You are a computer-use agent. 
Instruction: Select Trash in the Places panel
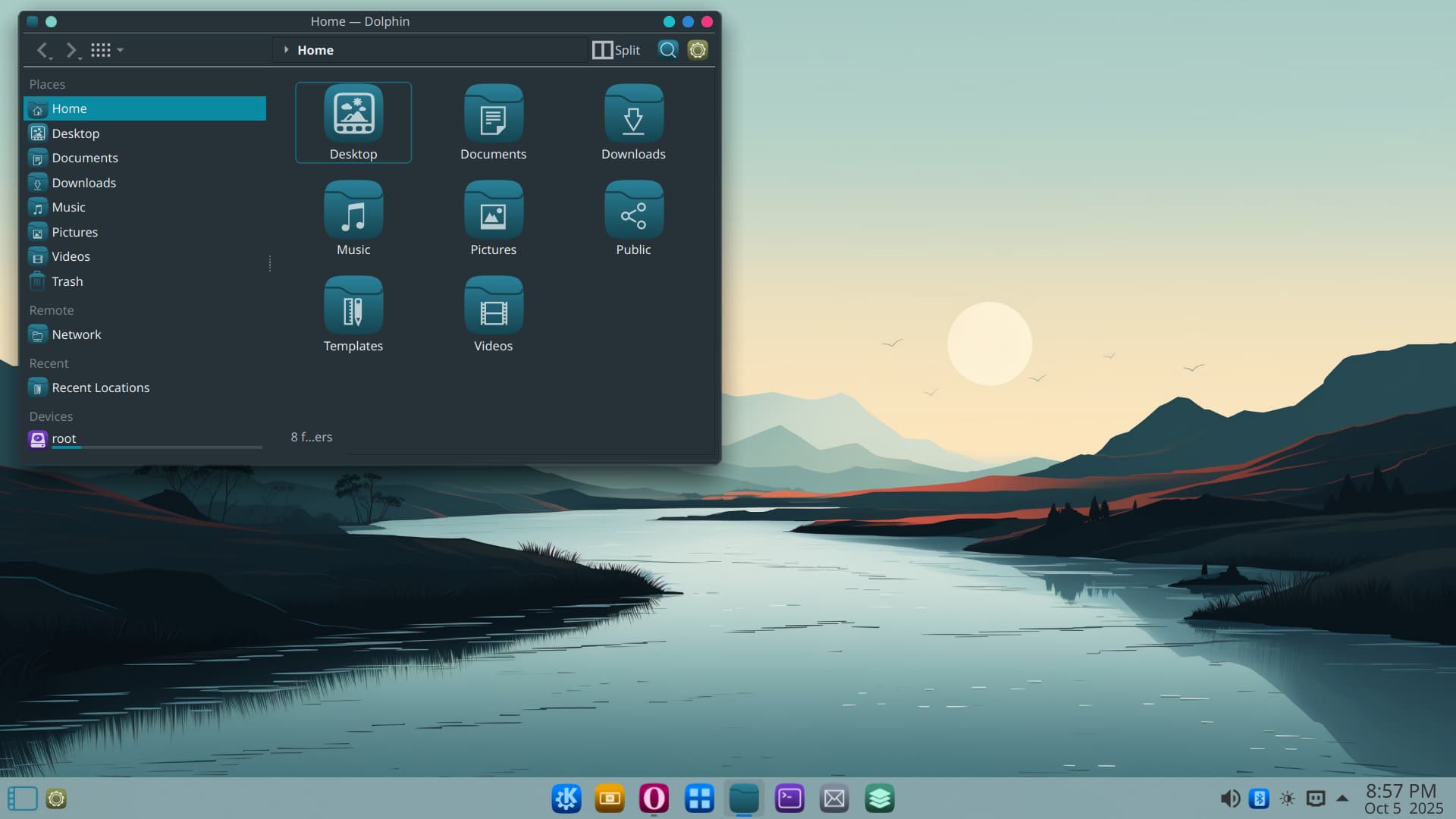point(67,281)
